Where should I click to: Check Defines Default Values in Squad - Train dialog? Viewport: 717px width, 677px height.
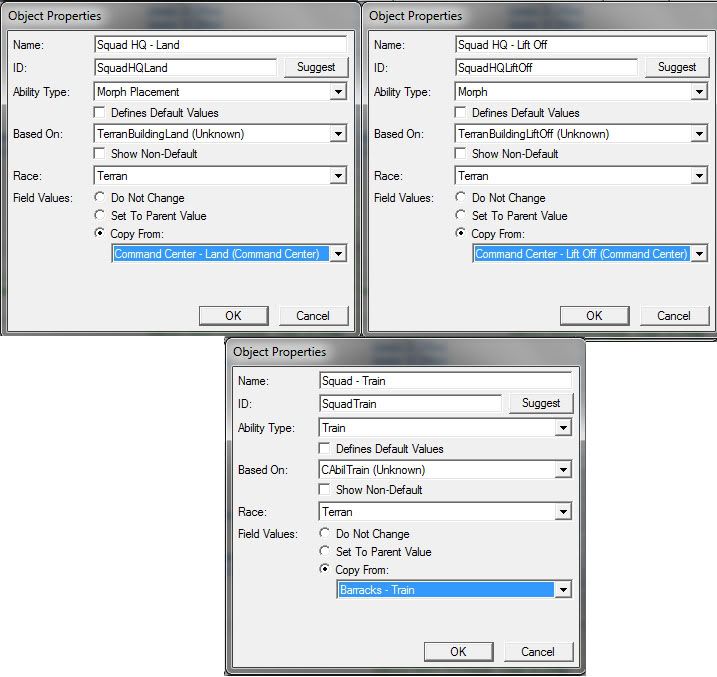(324, 448)
